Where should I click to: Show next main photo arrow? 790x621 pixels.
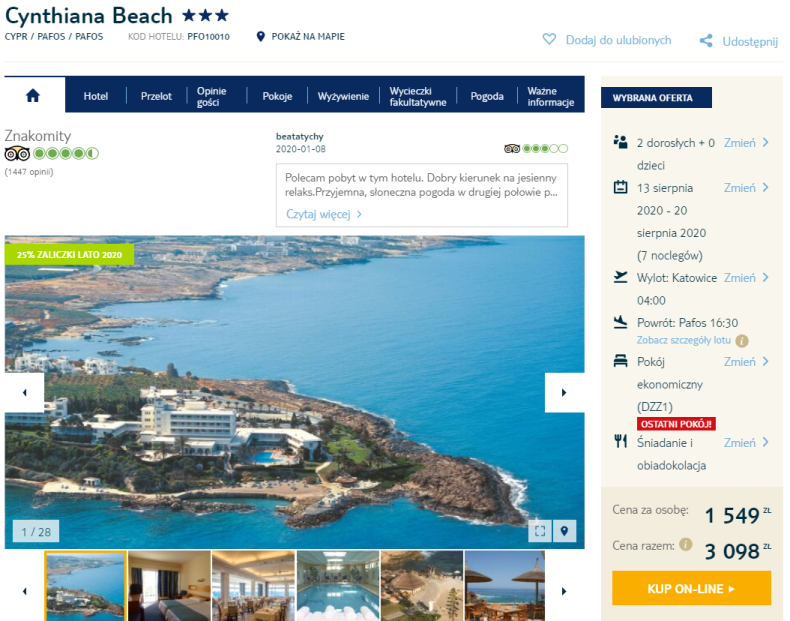[564, 392]
